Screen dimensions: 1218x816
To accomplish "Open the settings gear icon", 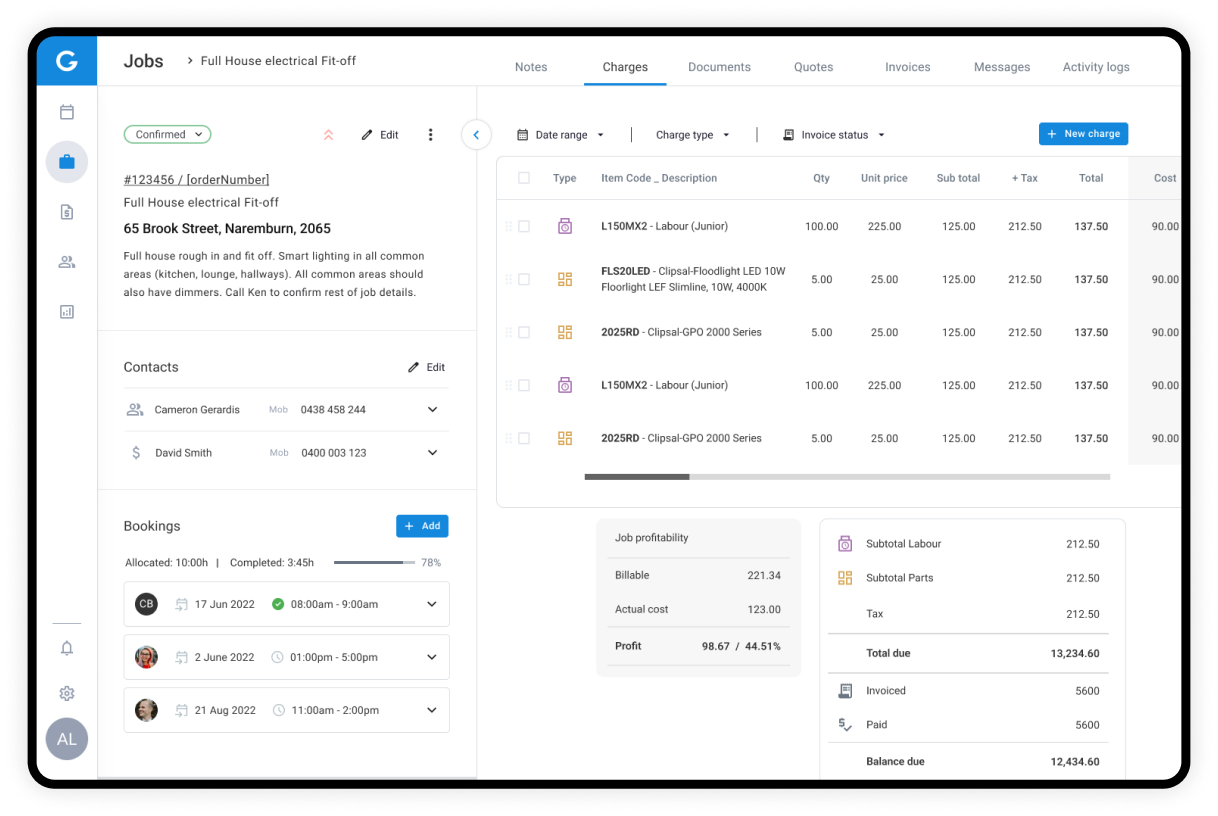I will coord(67,693).
